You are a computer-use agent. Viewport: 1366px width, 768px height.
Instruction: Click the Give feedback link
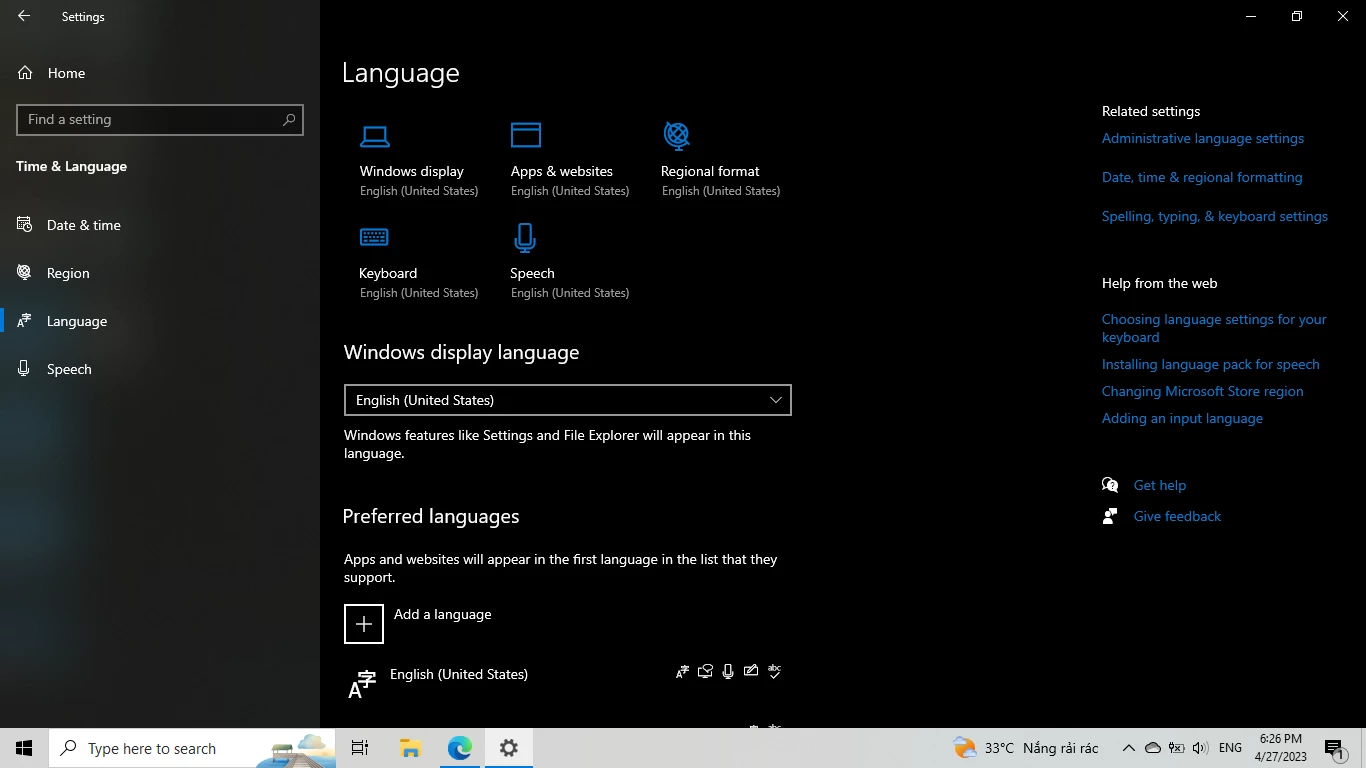tap(1177, 516)
